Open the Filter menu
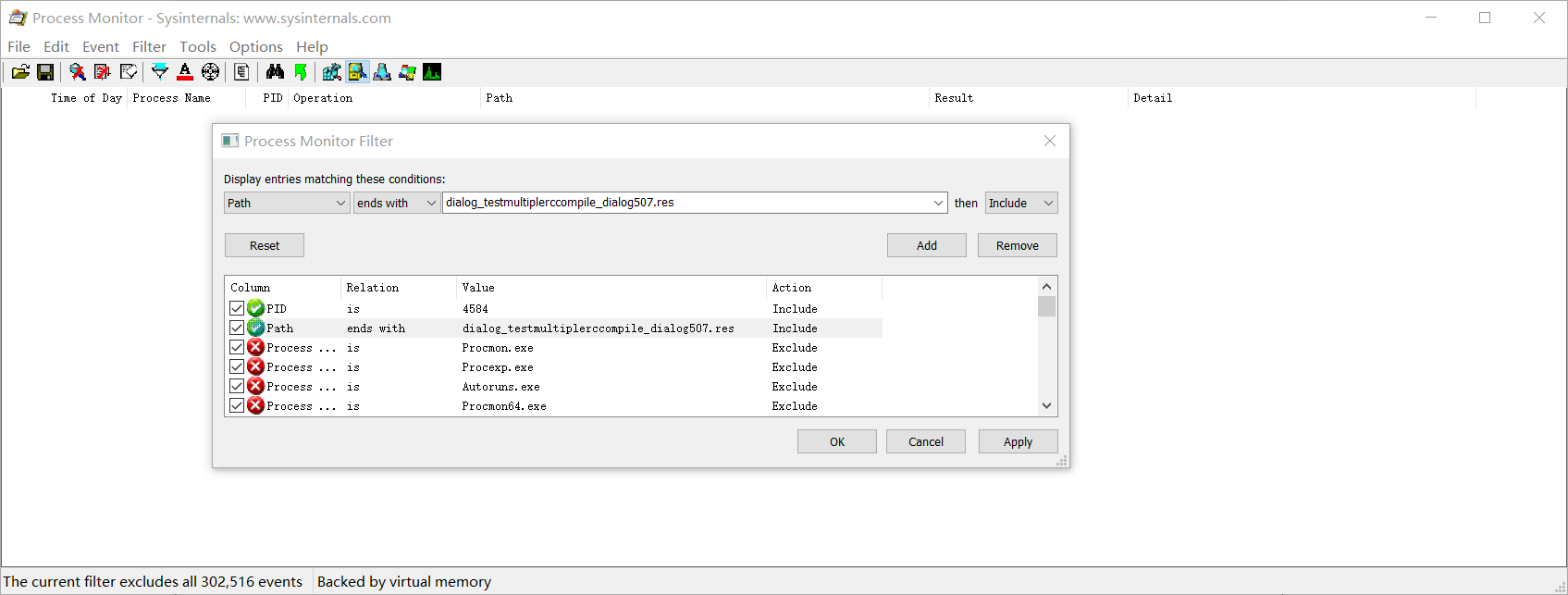This screenshot has height=595, width=1568. (x=149, y=46)
